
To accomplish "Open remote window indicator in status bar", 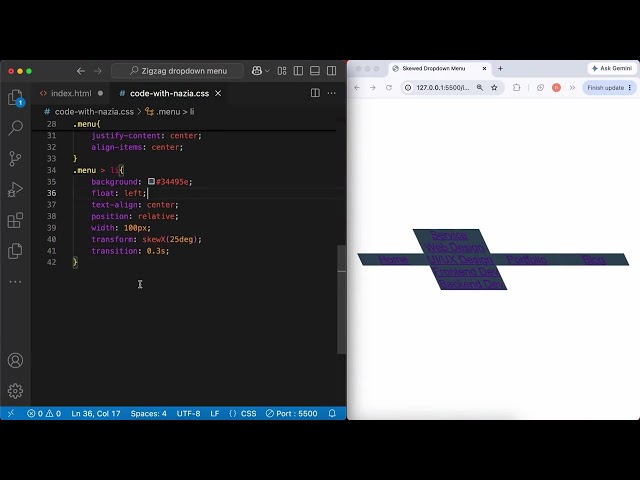I will [x=11, y=413].
